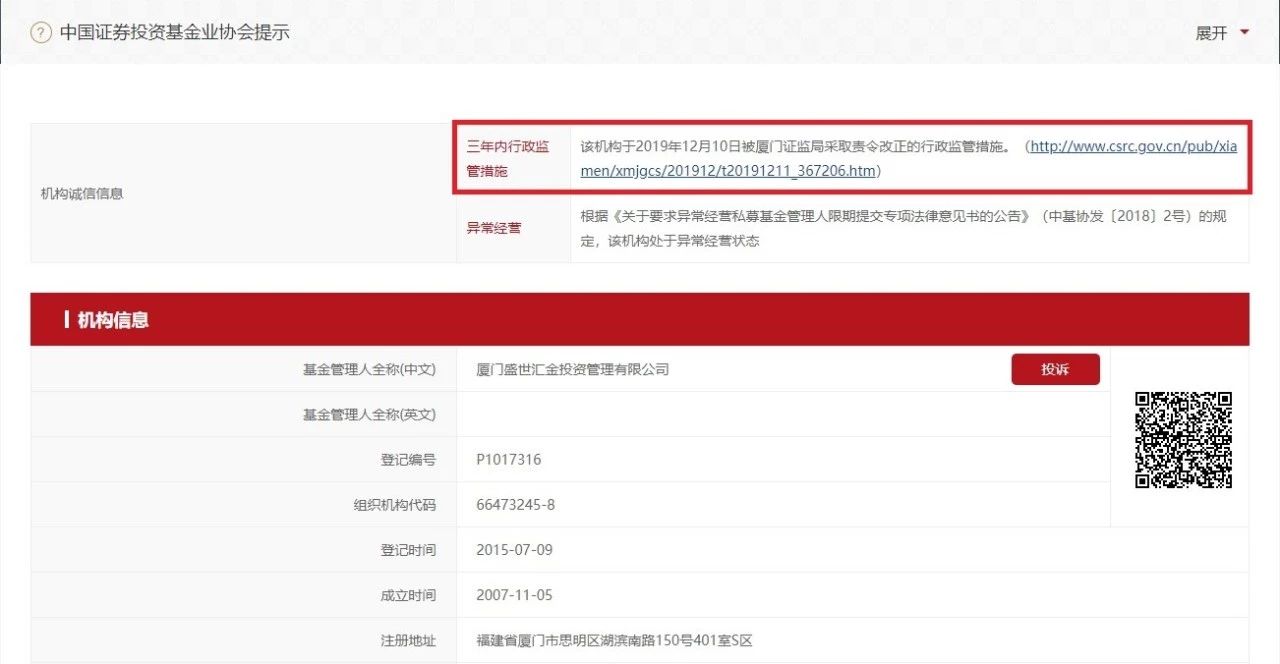Select registration number P1017316

pyautogui.click(x=509, y=460)
